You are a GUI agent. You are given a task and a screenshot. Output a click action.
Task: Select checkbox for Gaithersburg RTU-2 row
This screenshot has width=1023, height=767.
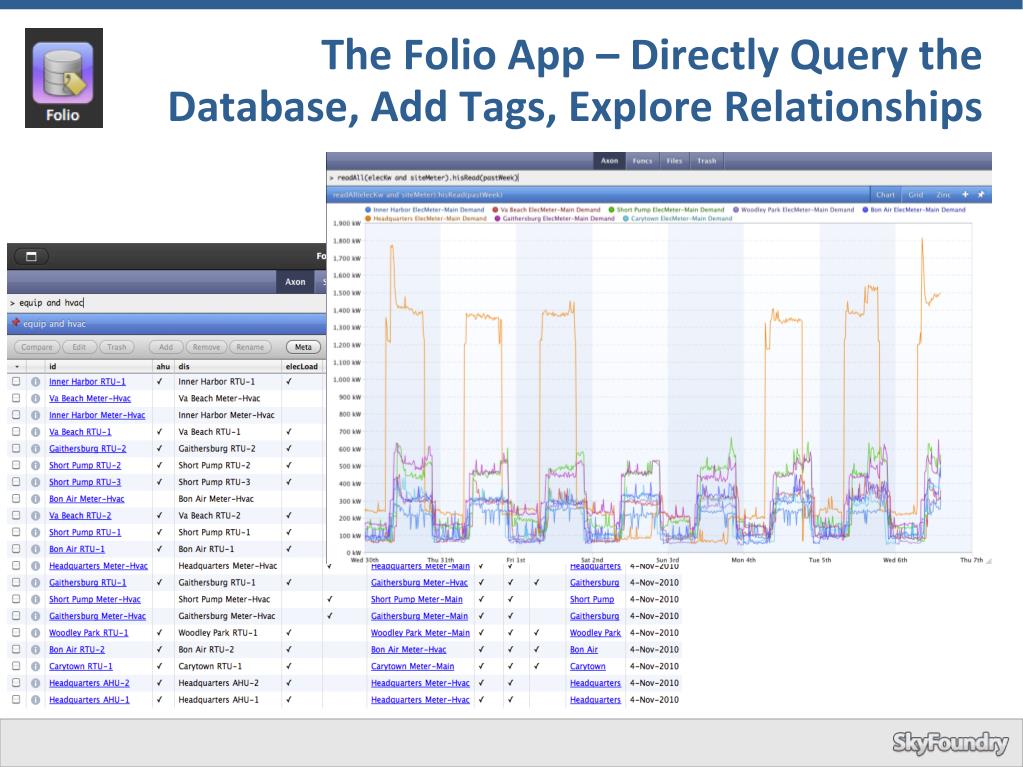[x=16, y=448]
